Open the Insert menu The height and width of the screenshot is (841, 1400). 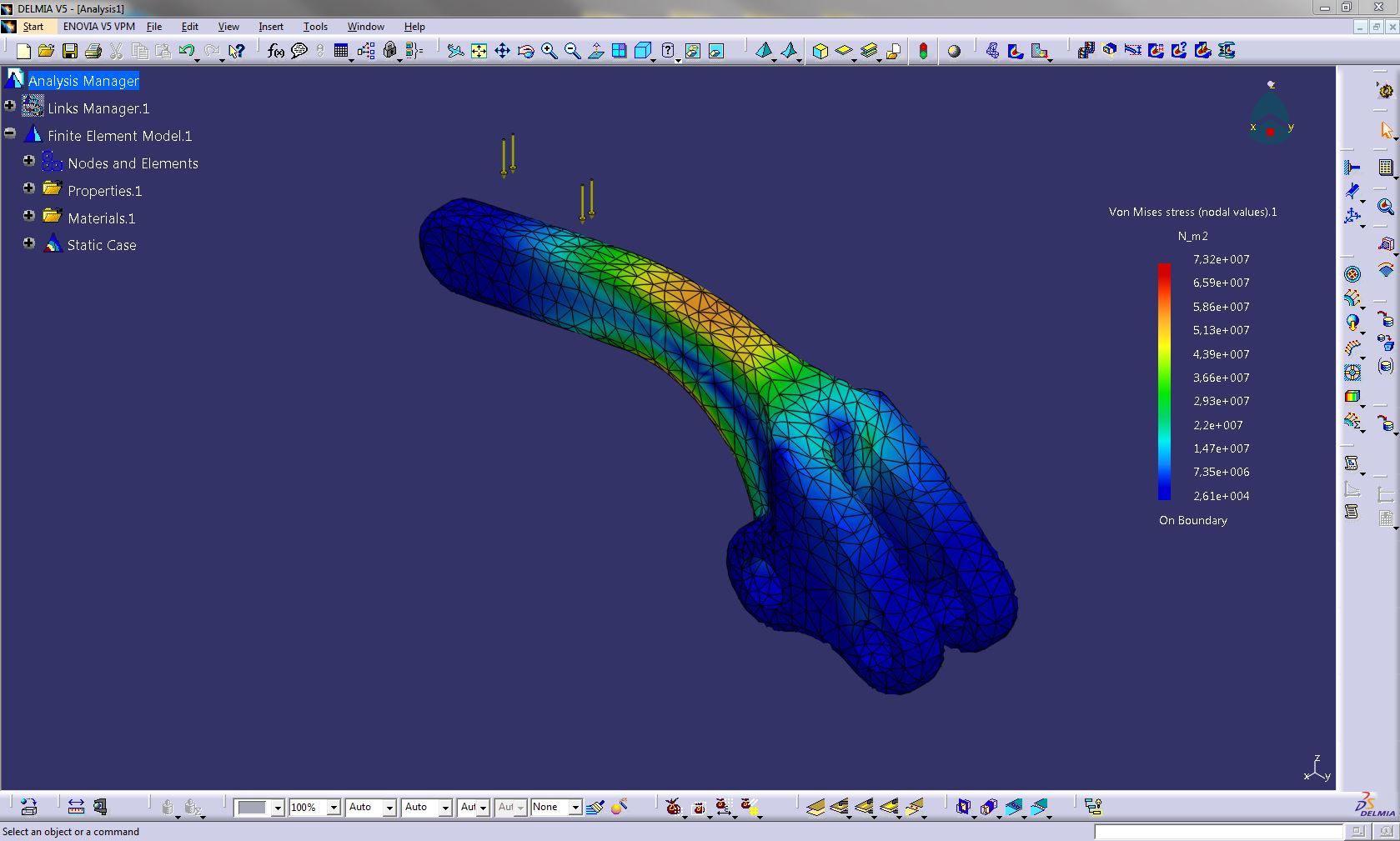click(271, 27)
